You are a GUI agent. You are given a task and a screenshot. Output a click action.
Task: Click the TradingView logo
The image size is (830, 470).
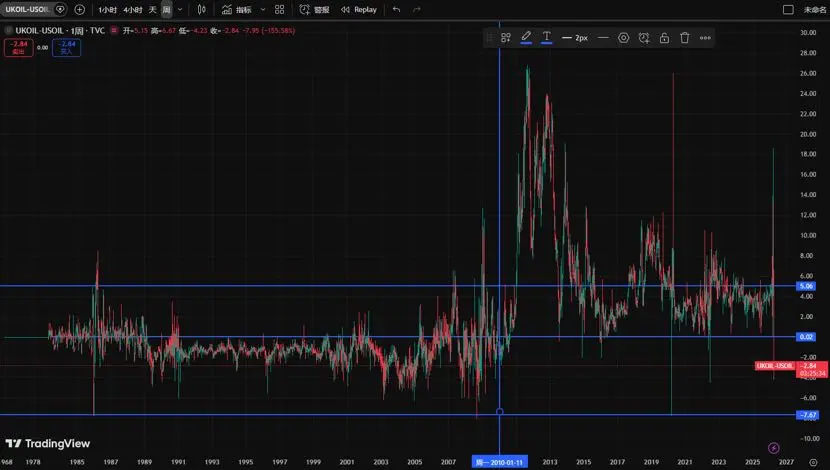pos(48,444)
